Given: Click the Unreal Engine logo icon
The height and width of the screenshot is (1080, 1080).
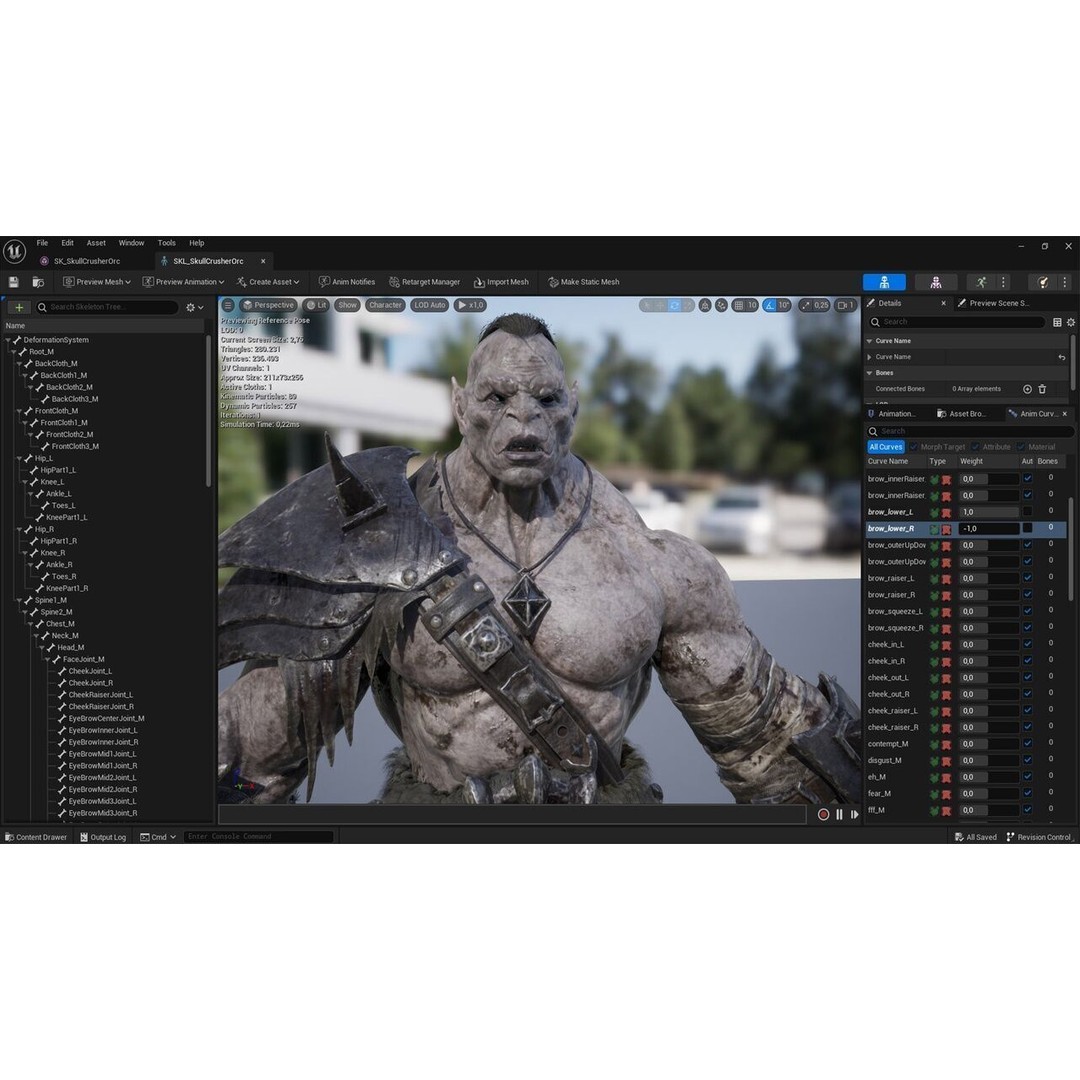Looking at the screenshot, I should tap(14, 251).
